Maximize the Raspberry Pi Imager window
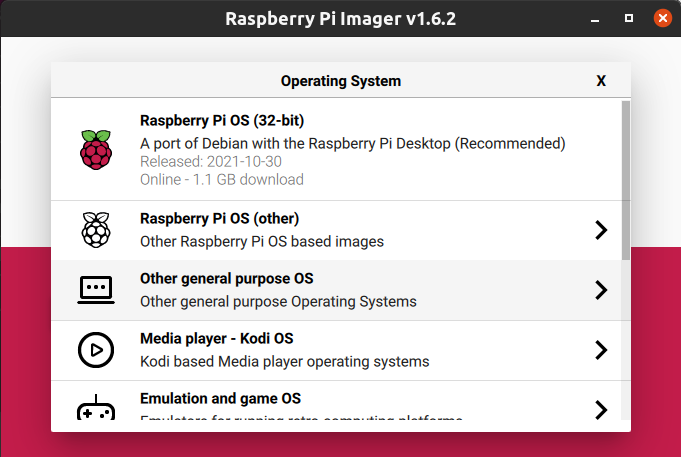The image size is (681, 457). coord(628,18)
